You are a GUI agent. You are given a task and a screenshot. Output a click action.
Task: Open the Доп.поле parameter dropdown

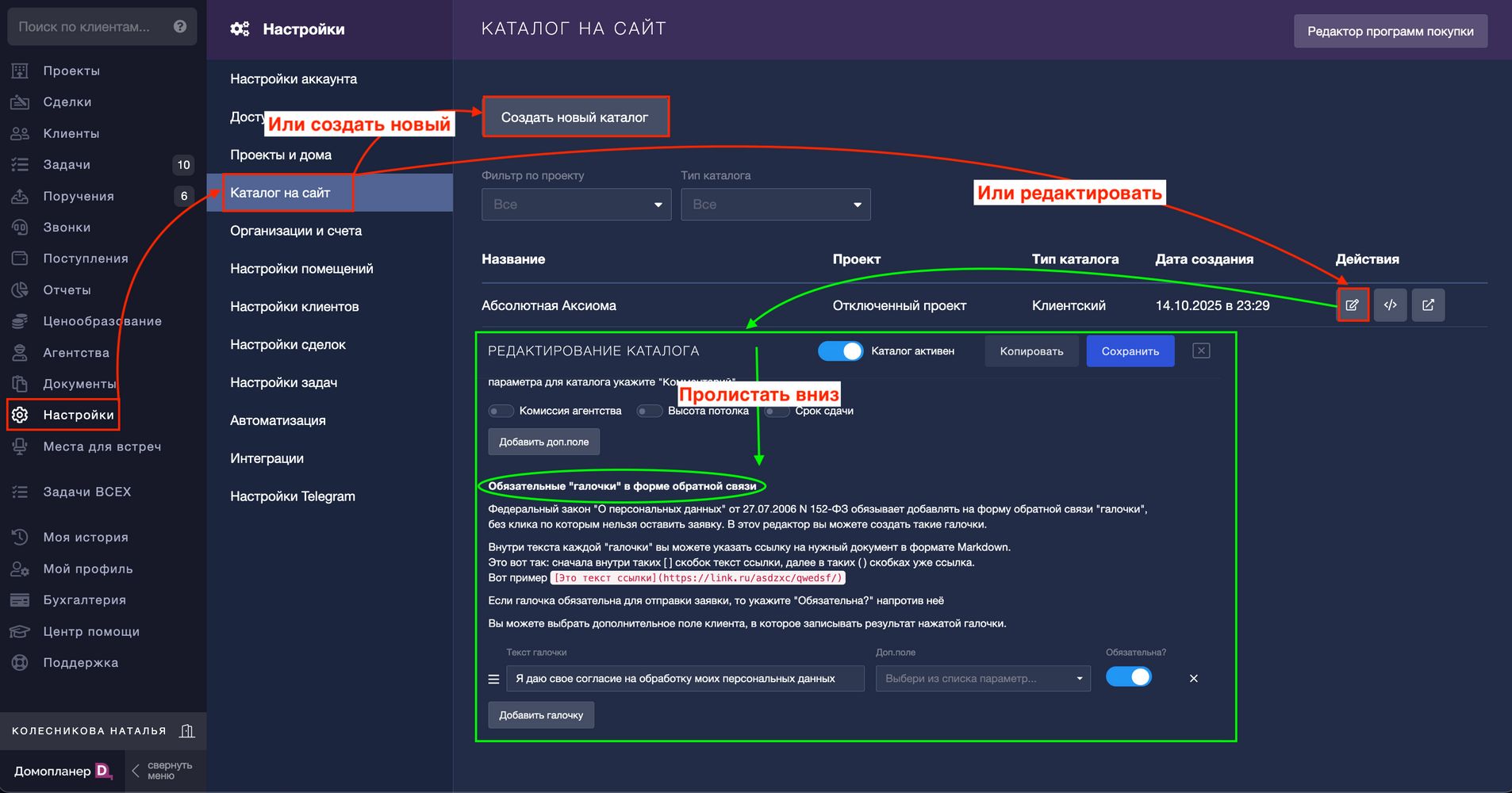983,679
